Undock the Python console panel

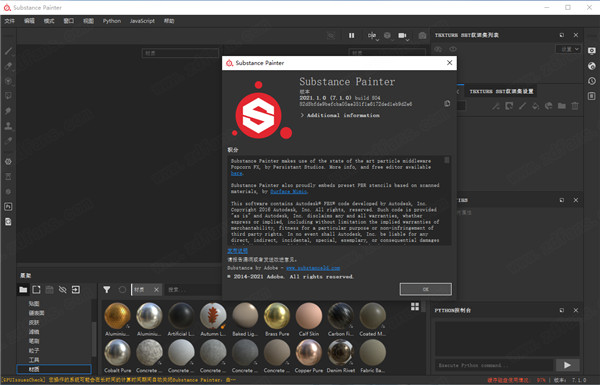(x=562, y=310)
